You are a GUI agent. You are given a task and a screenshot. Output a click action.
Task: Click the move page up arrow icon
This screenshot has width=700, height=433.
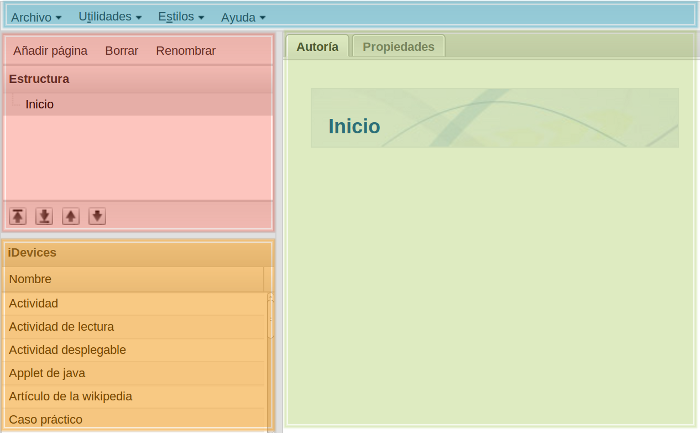pos(71,216)
